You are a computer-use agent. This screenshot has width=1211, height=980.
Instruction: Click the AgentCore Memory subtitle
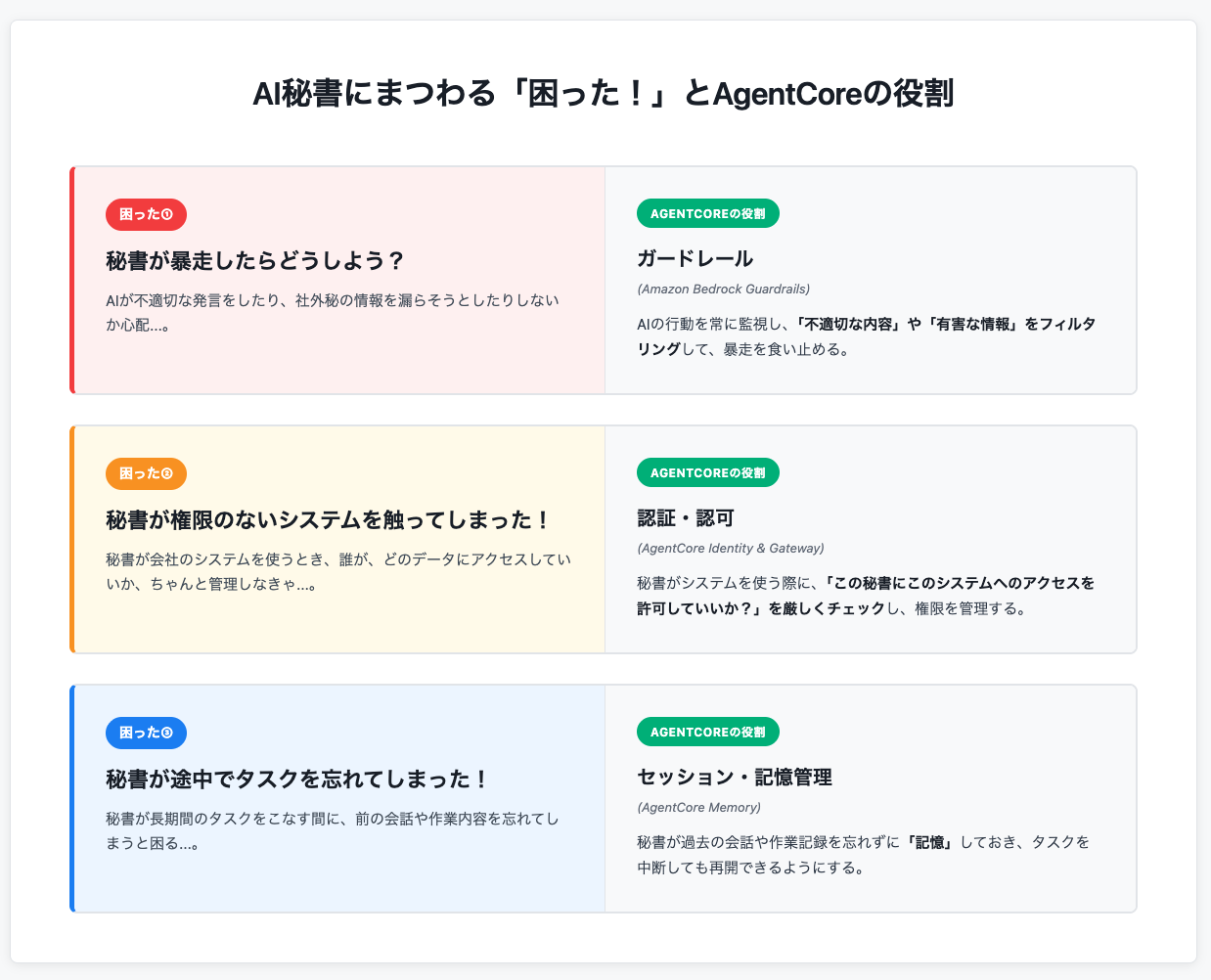pos(698,807)
